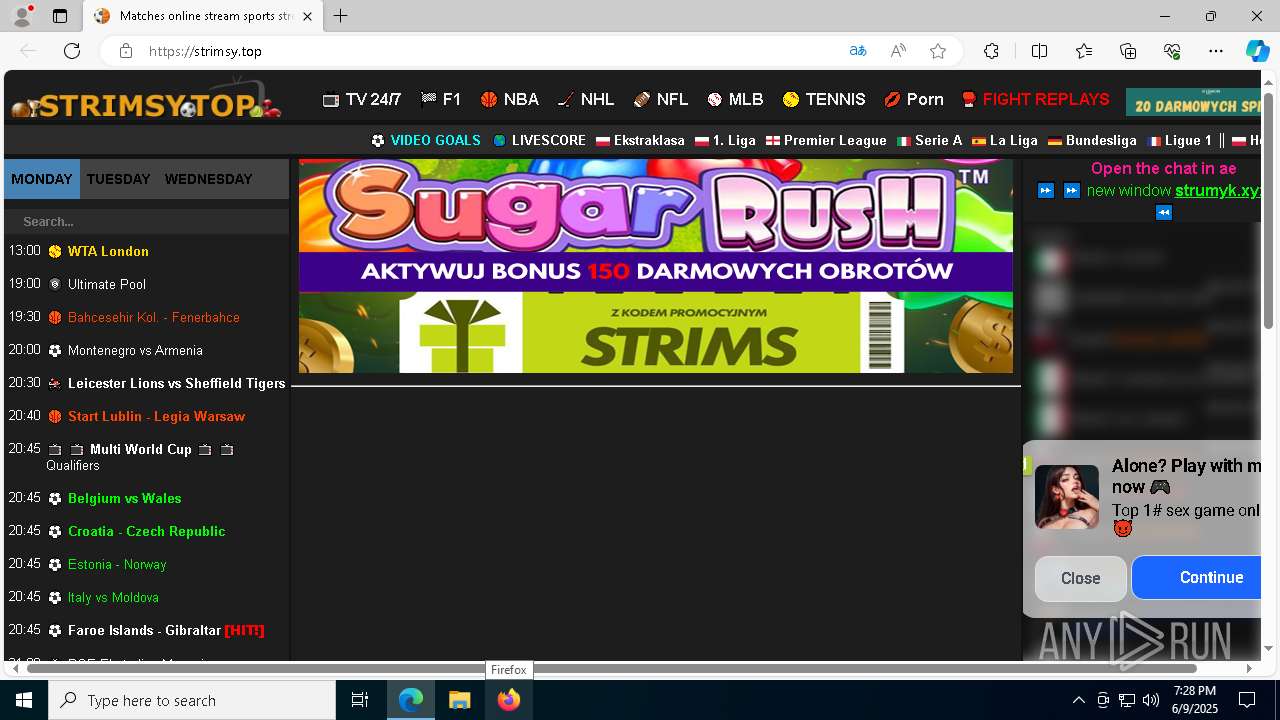Screen dimensions: 1280x720
Task: Open Collections icon
Action: click(x=1128, y=51)
